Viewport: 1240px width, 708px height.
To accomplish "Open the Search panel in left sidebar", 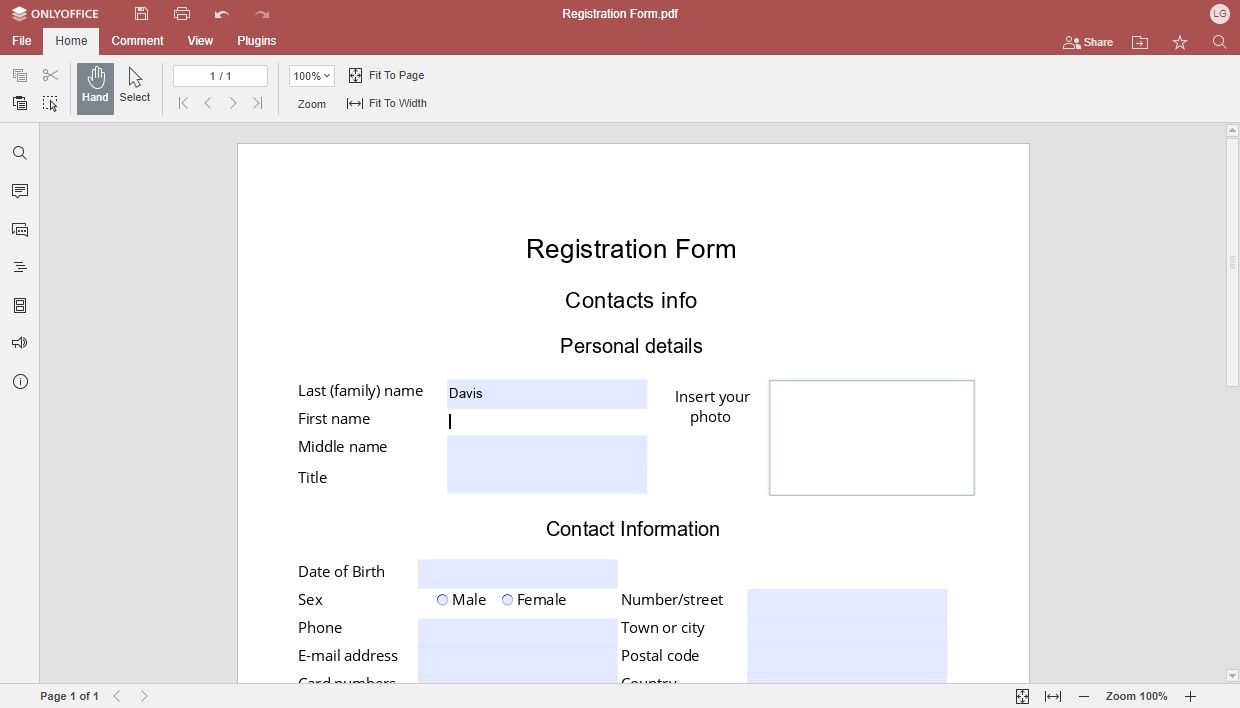I will [x=20, y=153].
